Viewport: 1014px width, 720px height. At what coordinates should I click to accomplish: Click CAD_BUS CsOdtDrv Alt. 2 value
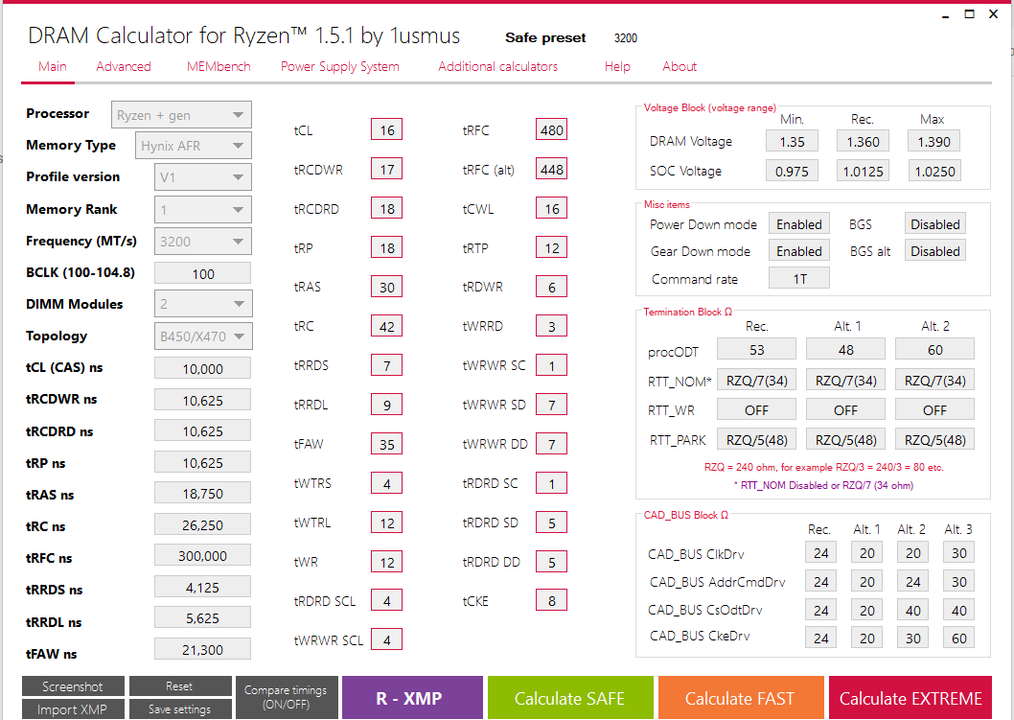pos(913,610)
